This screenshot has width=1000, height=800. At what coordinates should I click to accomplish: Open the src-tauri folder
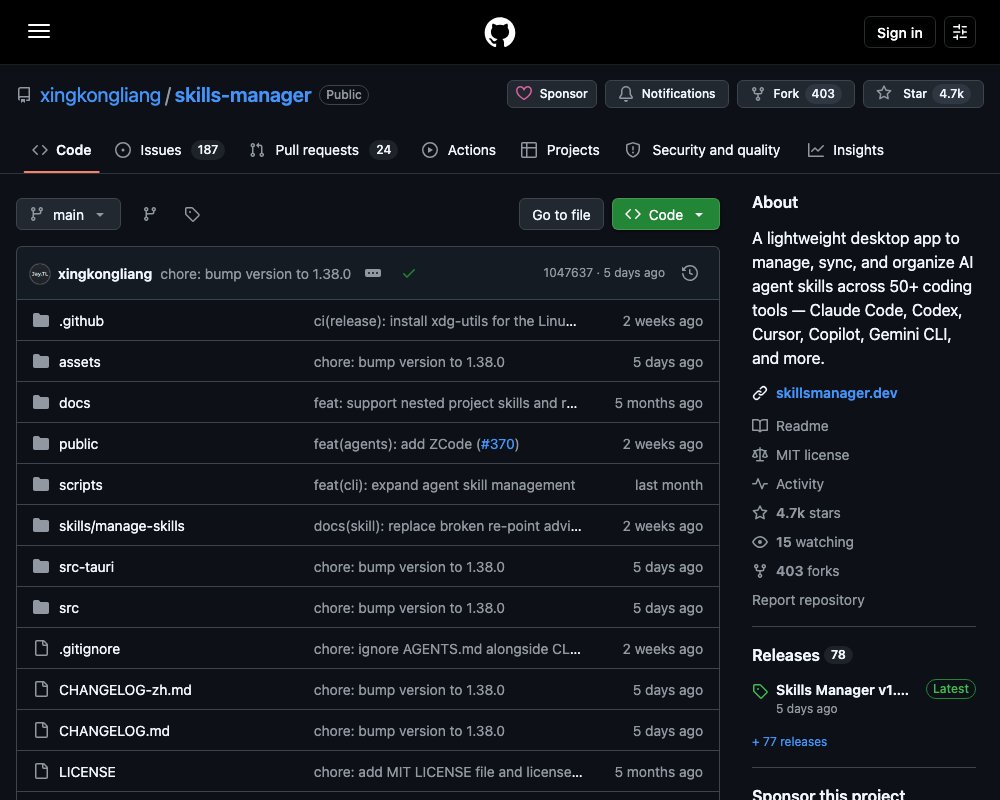click(x=86, y=567)
